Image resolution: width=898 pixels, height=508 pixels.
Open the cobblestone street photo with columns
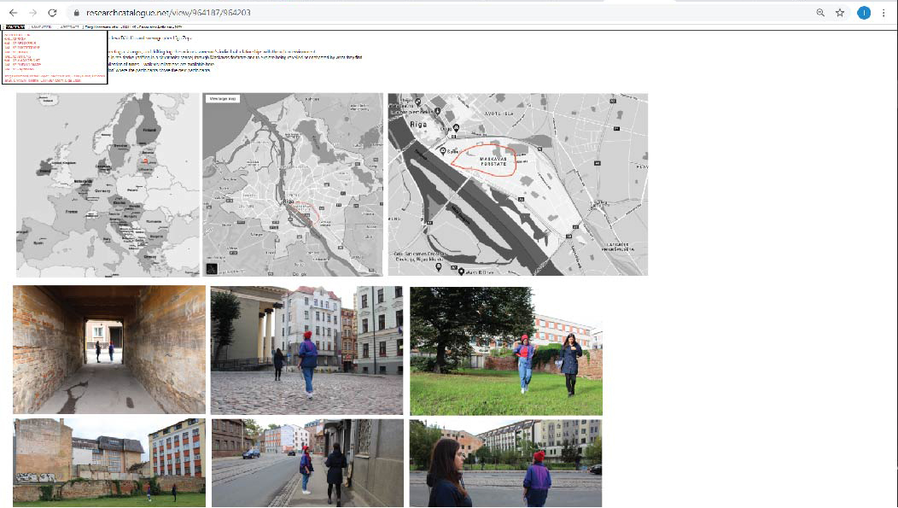[306, 350]
